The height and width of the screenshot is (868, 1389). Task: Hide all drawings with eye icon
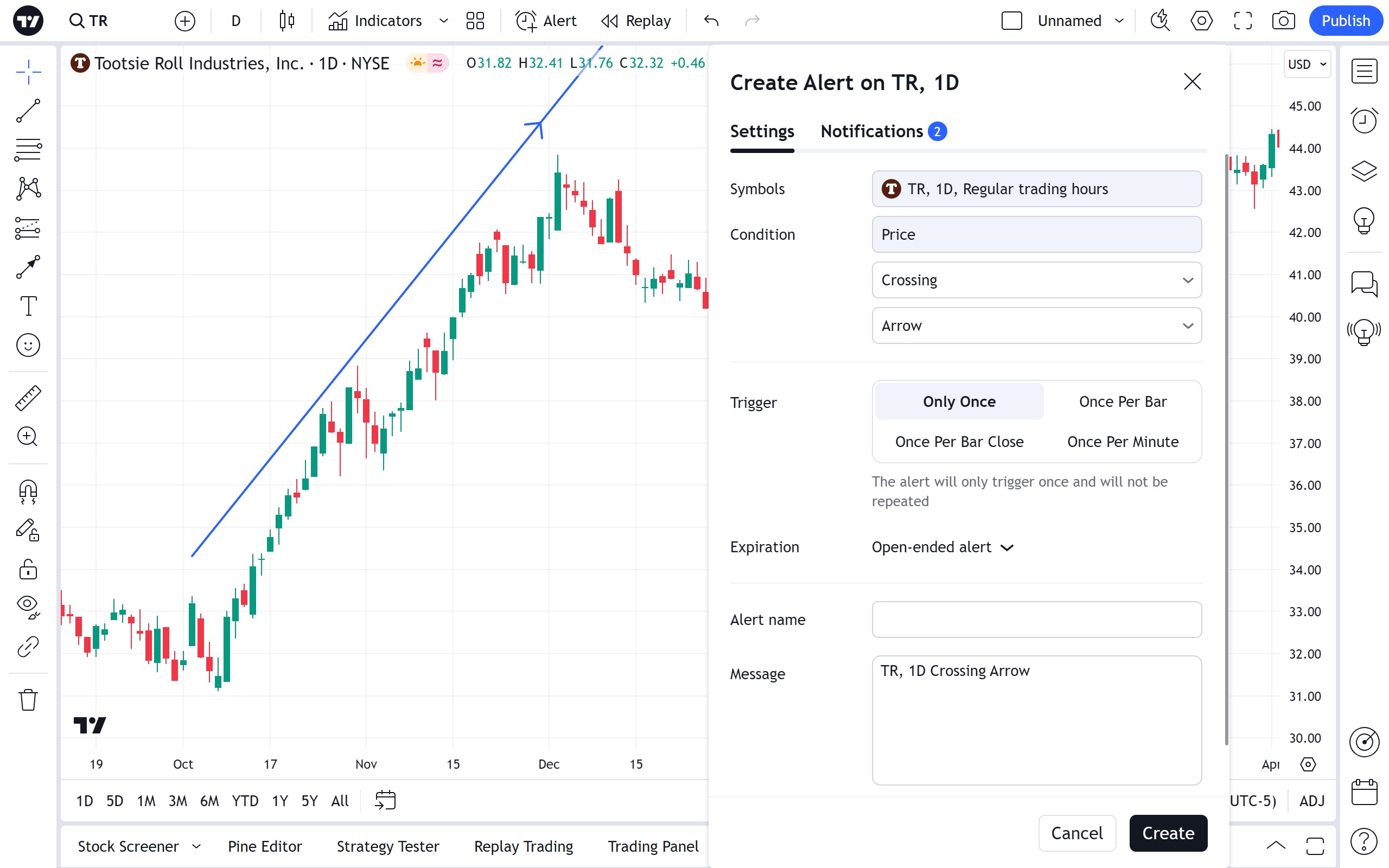coord(28,605)
